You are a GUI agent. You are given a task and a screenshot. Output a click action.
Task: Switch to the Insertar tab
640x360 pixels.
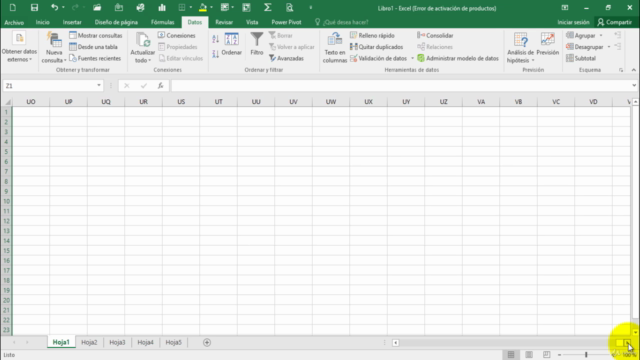[72, 22]
